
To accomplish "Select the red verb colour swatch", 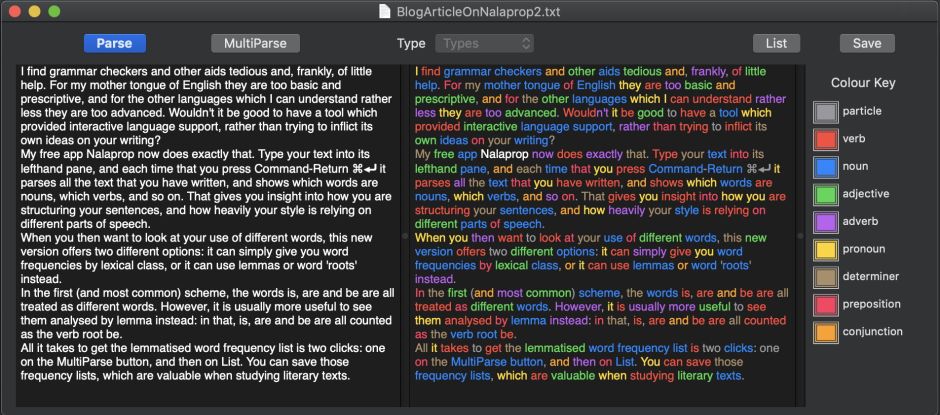I will click(x=825, y=139).
